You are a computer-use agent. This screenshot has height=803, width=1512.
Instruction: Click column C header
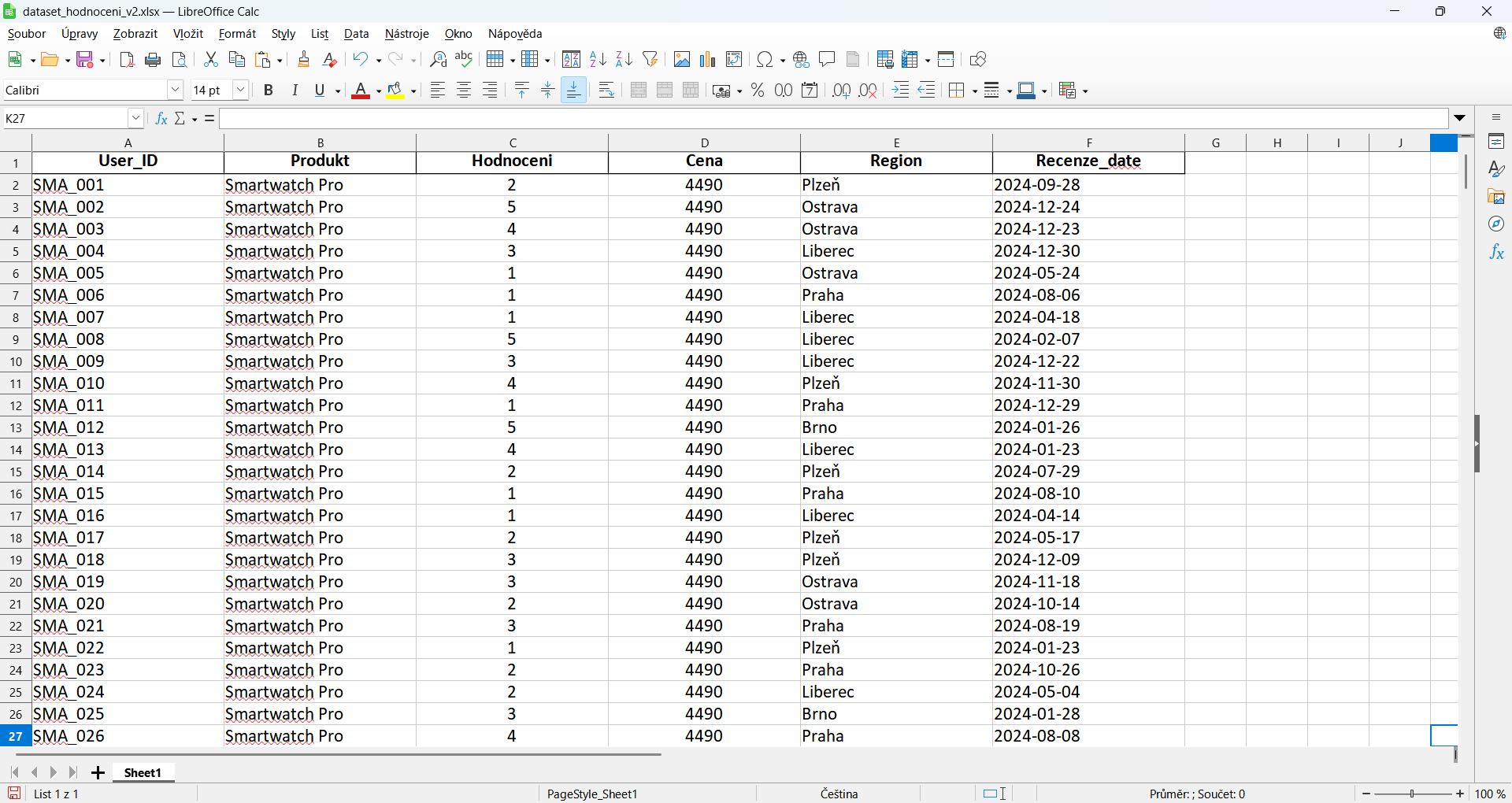click(513, 142)
